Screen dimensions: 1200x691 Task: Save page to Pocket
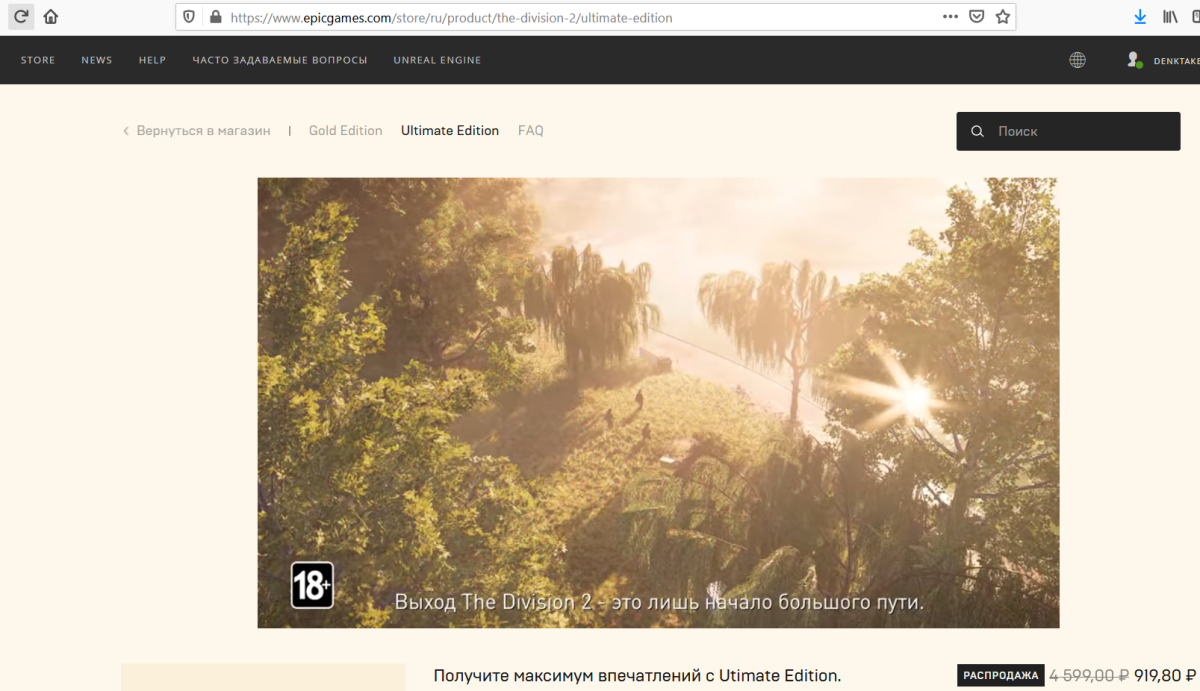point(977,17)
